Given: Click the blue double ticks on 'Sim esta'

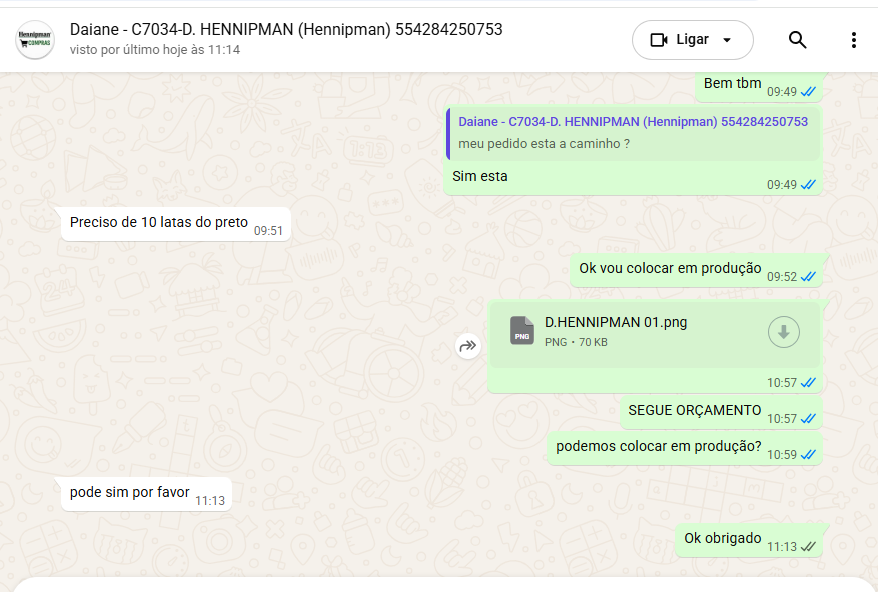Looking at the screenshot, I should [x=808, y=184].
